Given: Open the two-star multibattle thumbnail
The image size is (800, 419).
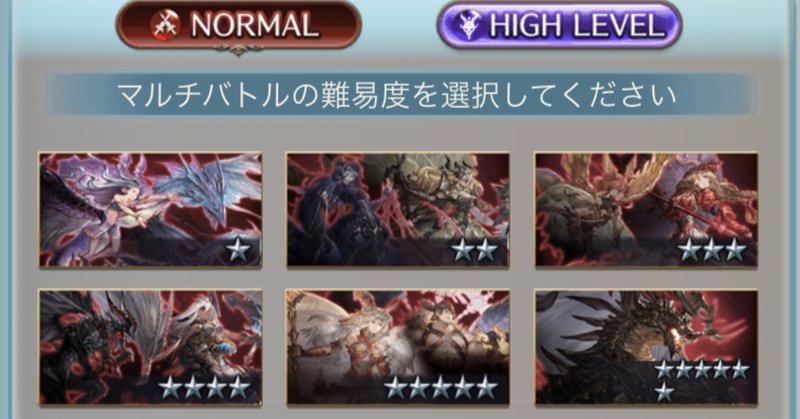Looking at the screenshot, I should (398, 210).
